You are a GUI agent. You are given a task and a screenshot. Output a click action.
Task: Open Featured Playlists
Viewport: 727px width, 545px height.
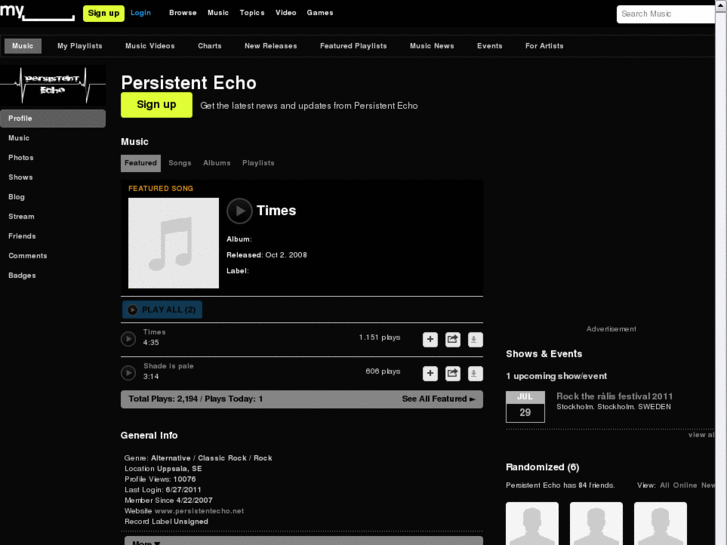[x=353, y=46]
